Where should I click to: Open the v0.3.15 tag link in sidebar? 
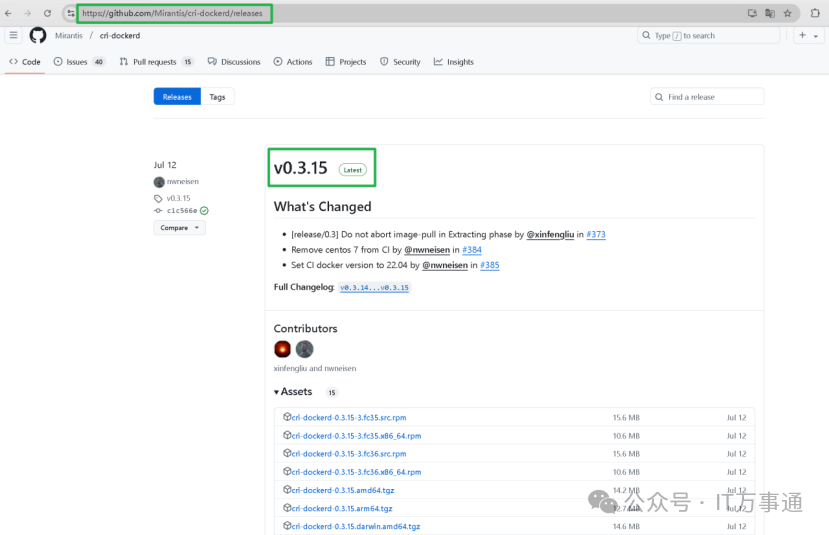point(178,198)
